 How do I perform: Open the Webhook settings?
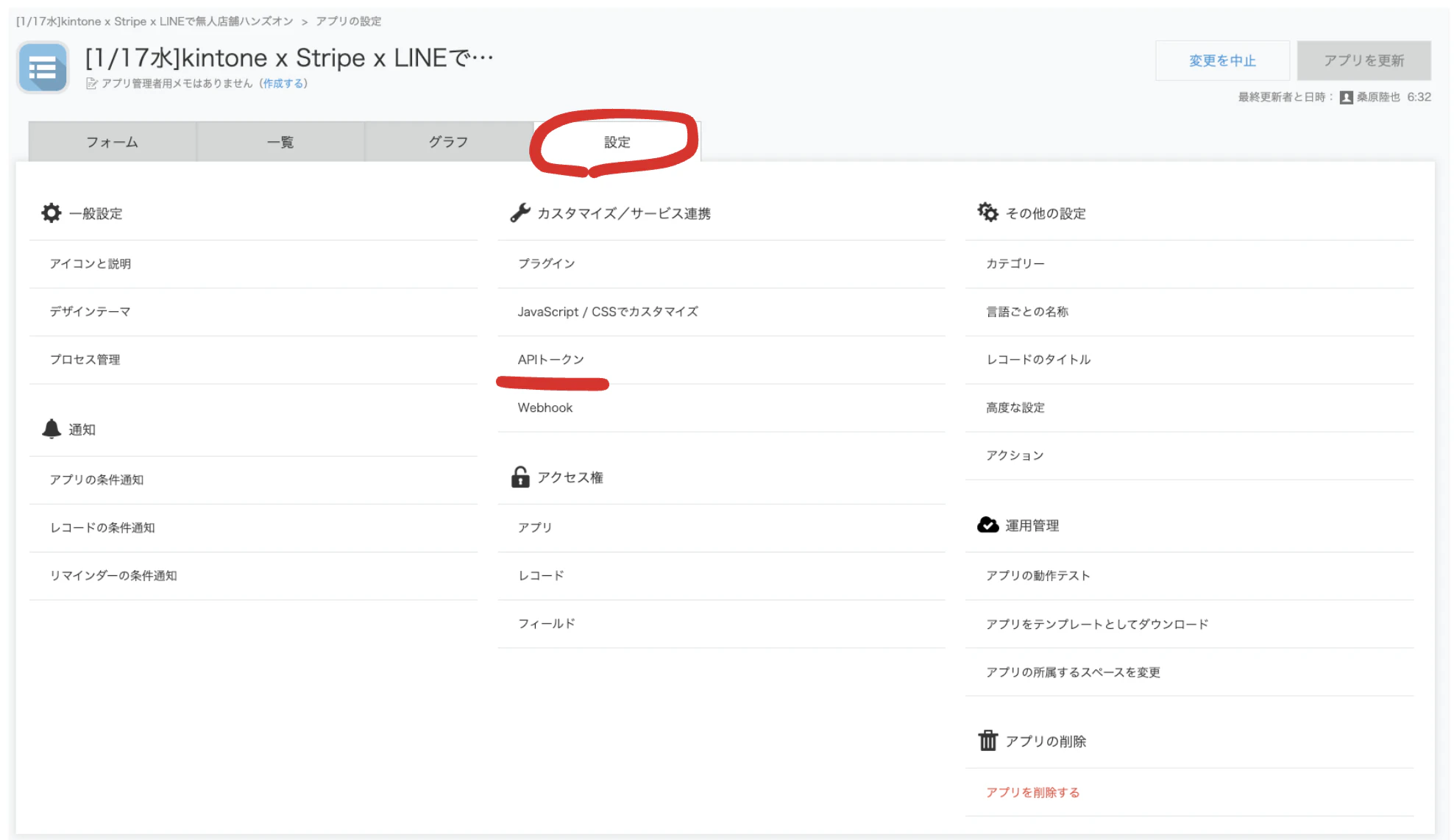pos(545,407)
